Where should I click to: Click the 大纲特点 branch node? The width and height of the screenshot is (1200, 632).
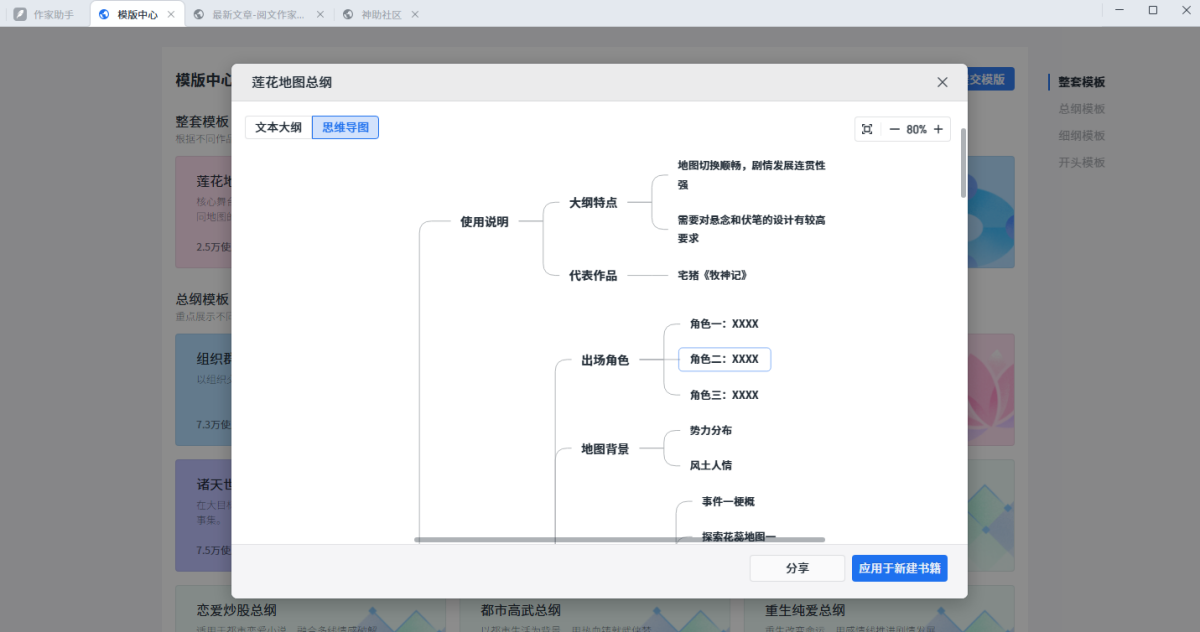point(593,202)
